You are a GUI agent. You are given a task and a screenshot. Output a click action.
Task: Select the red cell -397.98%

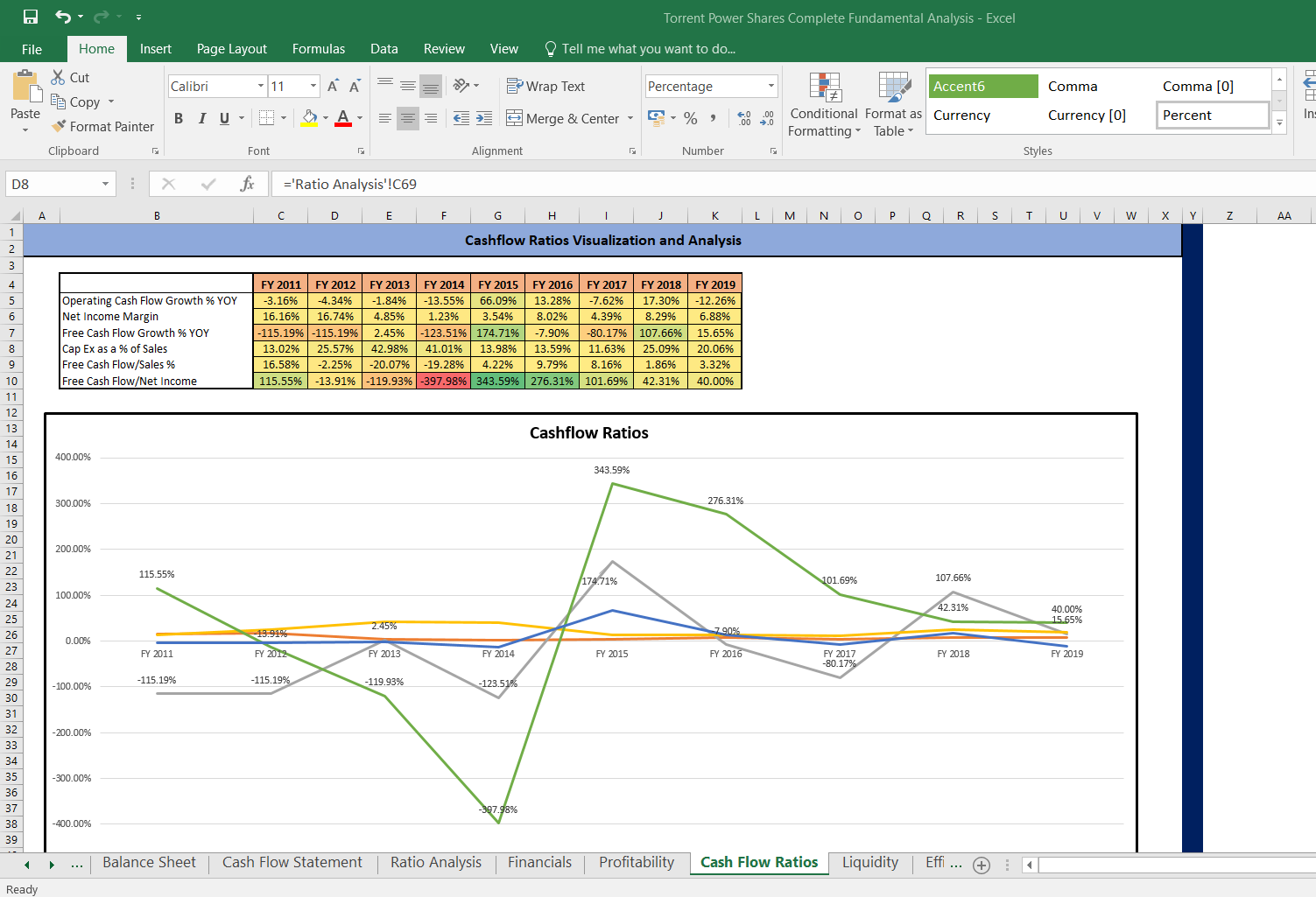(444, 381)
